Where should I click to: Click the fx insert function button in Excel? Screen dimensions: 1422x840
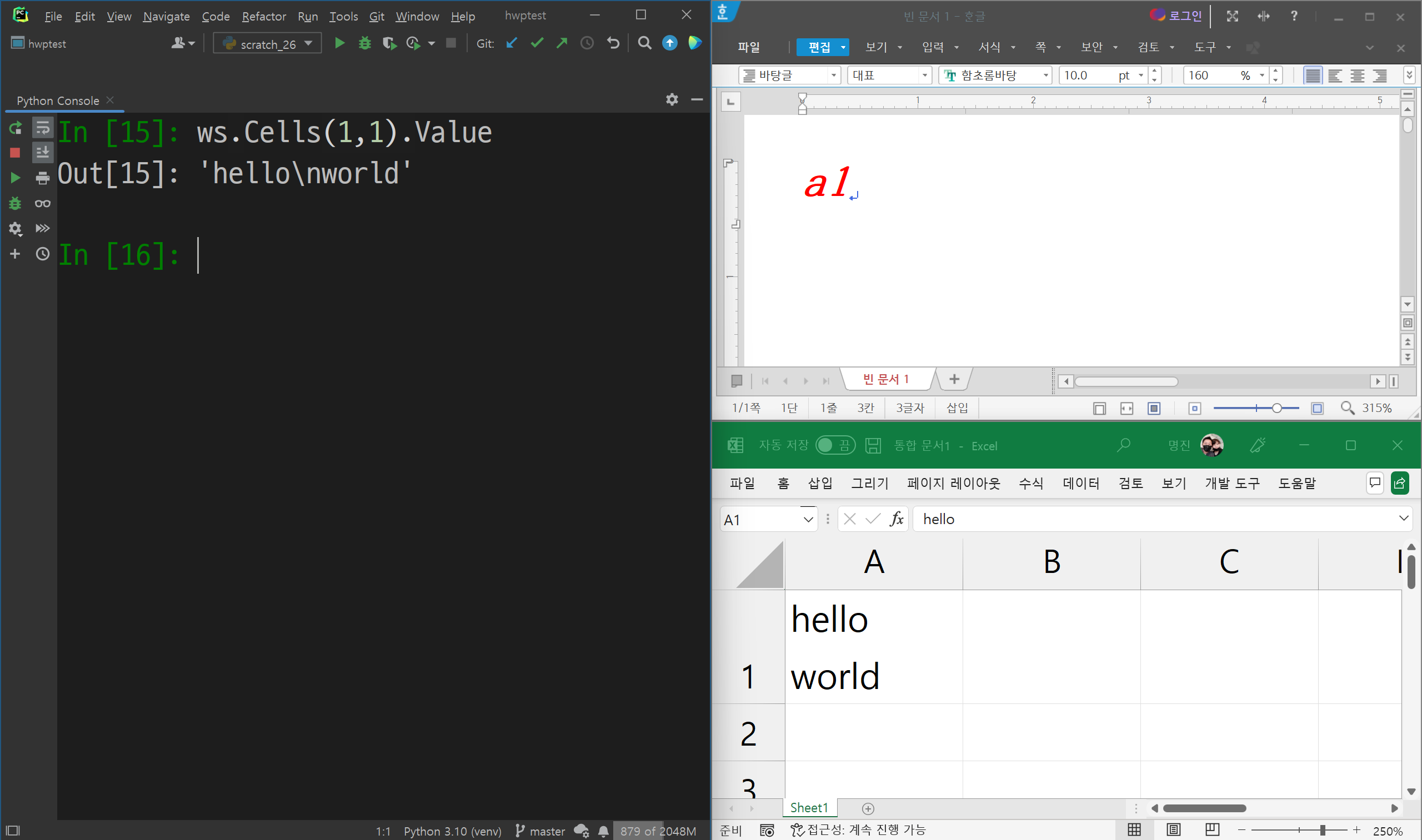(896, 519)
